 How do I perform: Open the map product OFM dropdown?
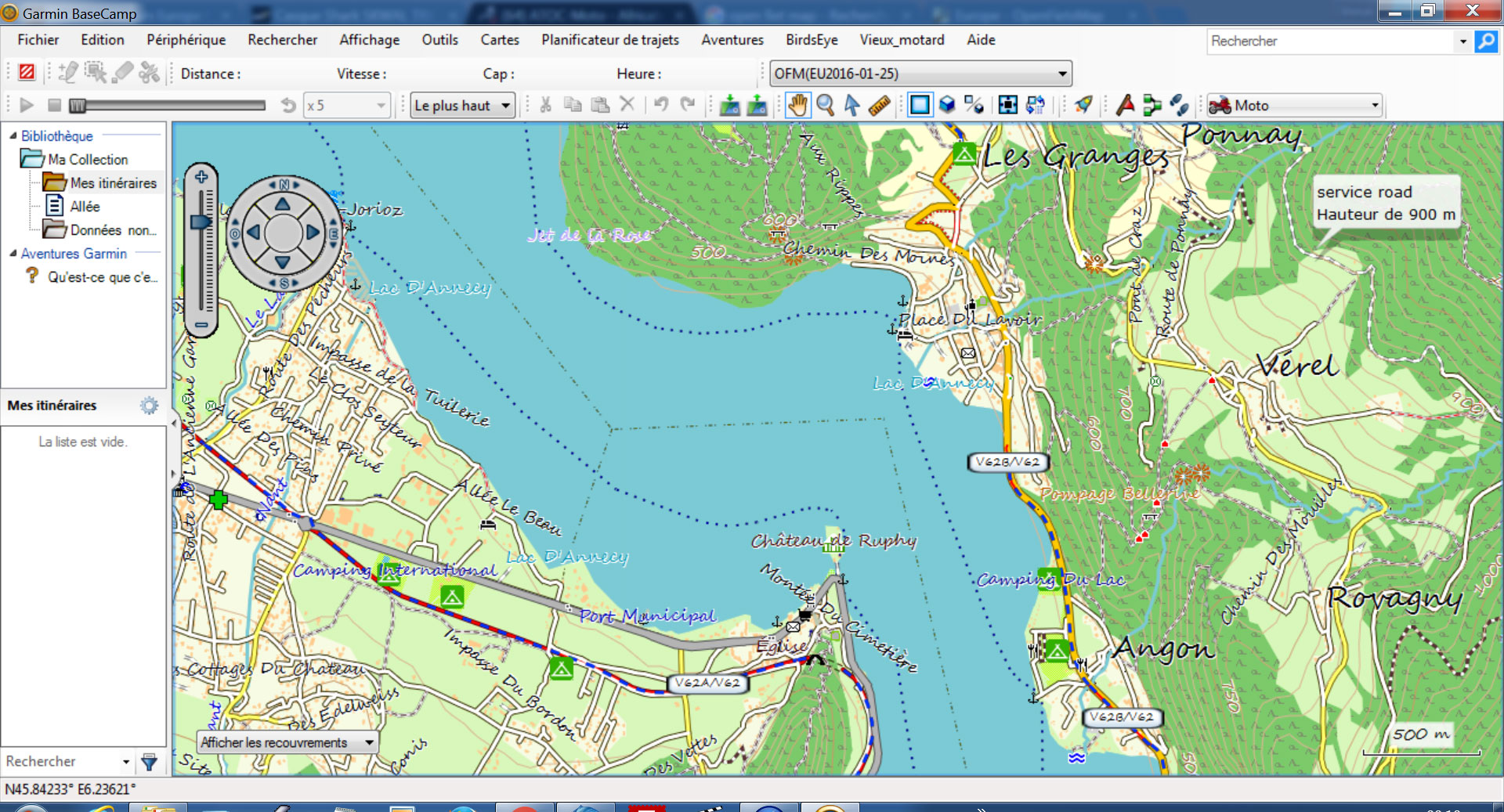(x=1062, y=74)
